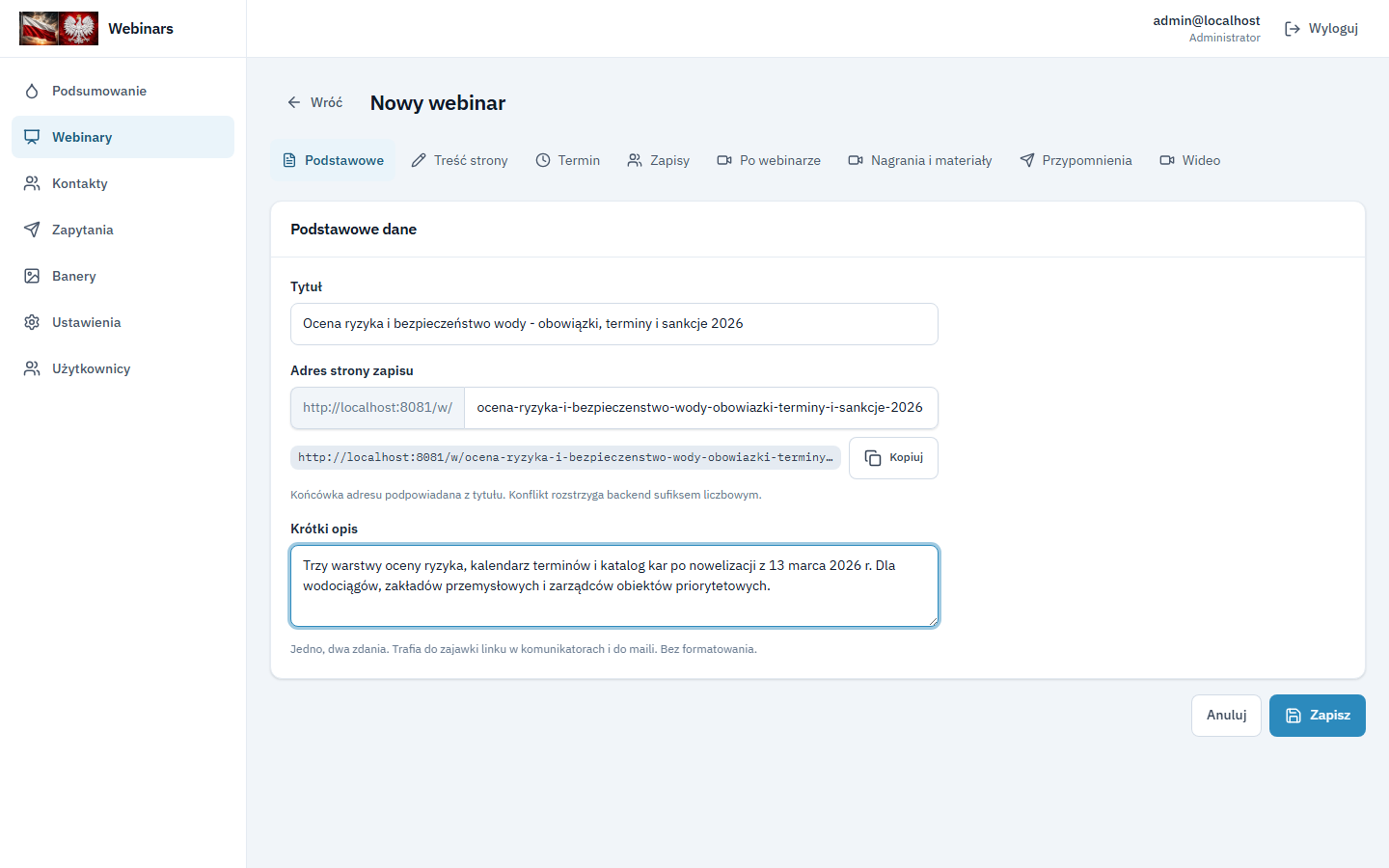1389x868 pixels.
Task: Click the Kontakty people icon
Action: (x=32, y=183)
